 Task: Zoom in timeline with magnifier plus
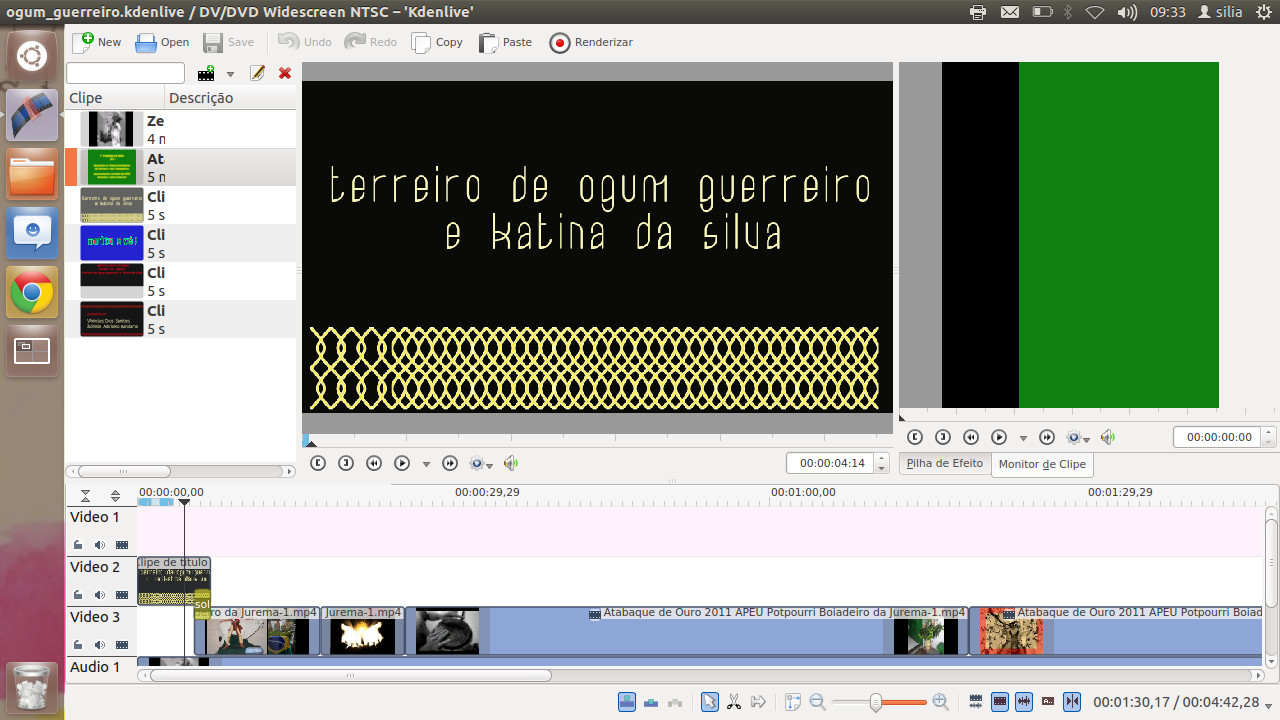(x=940, y=702)
